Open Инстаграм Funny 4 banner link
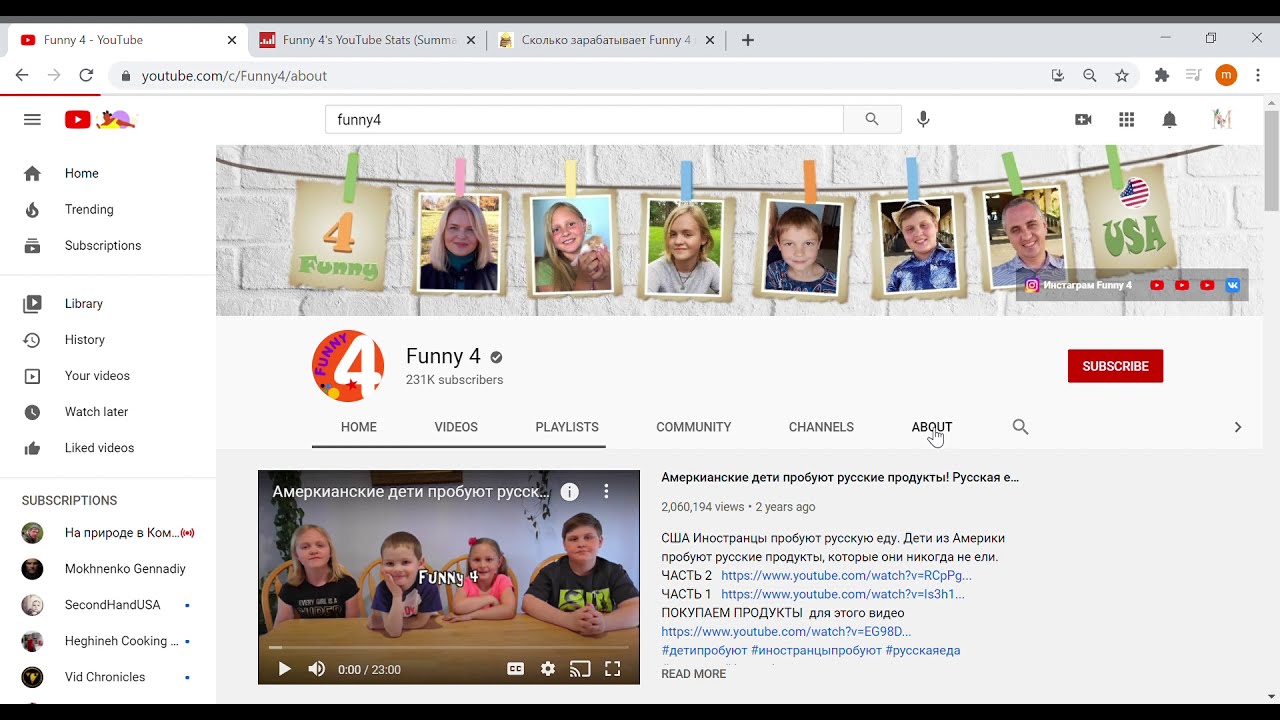Screen dimensions: 1280x720 pyautogui.click(x=1079, y=285)
